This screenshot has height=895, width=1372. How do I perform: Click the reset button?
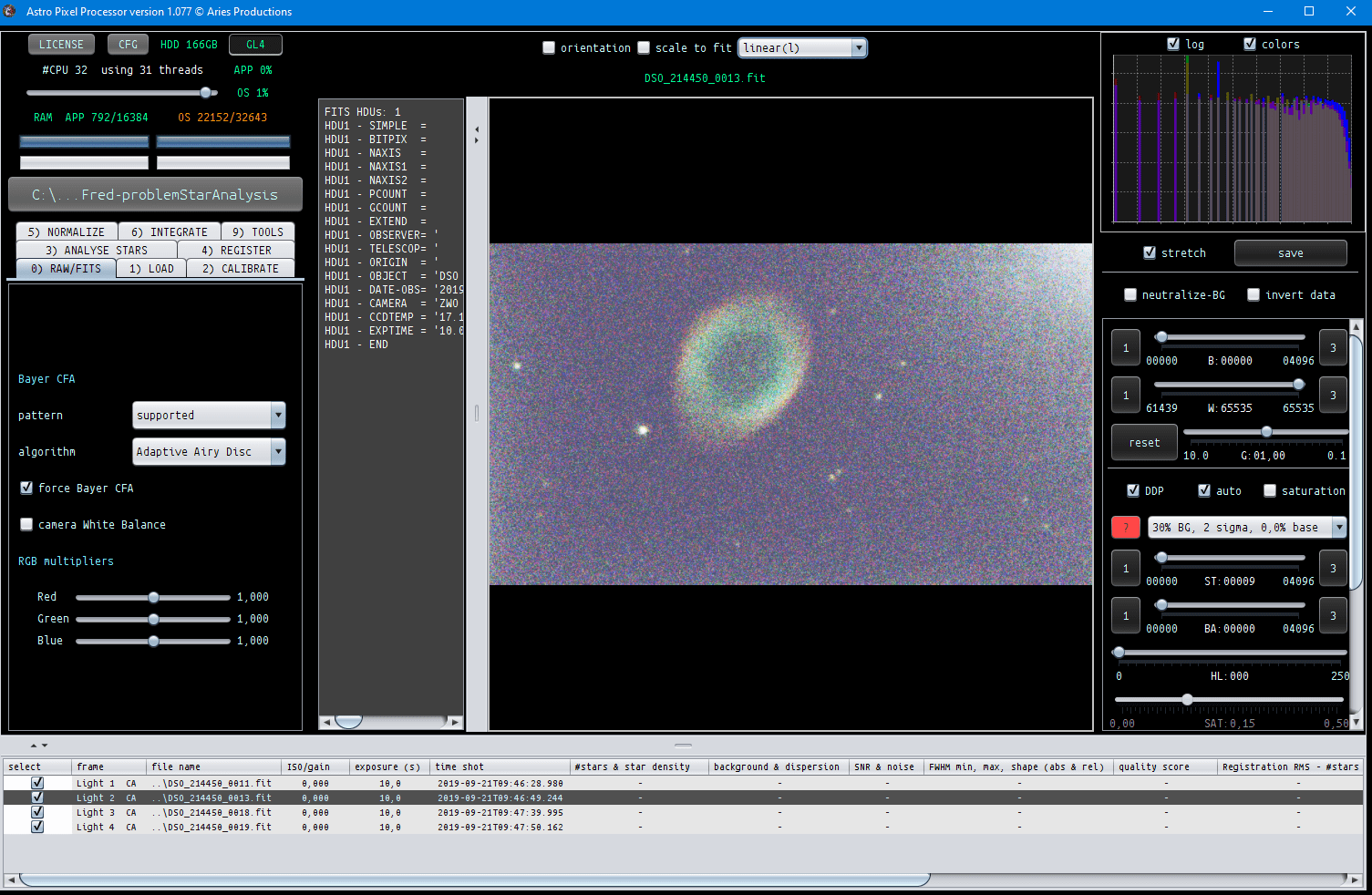click(x=1144, y=442)
